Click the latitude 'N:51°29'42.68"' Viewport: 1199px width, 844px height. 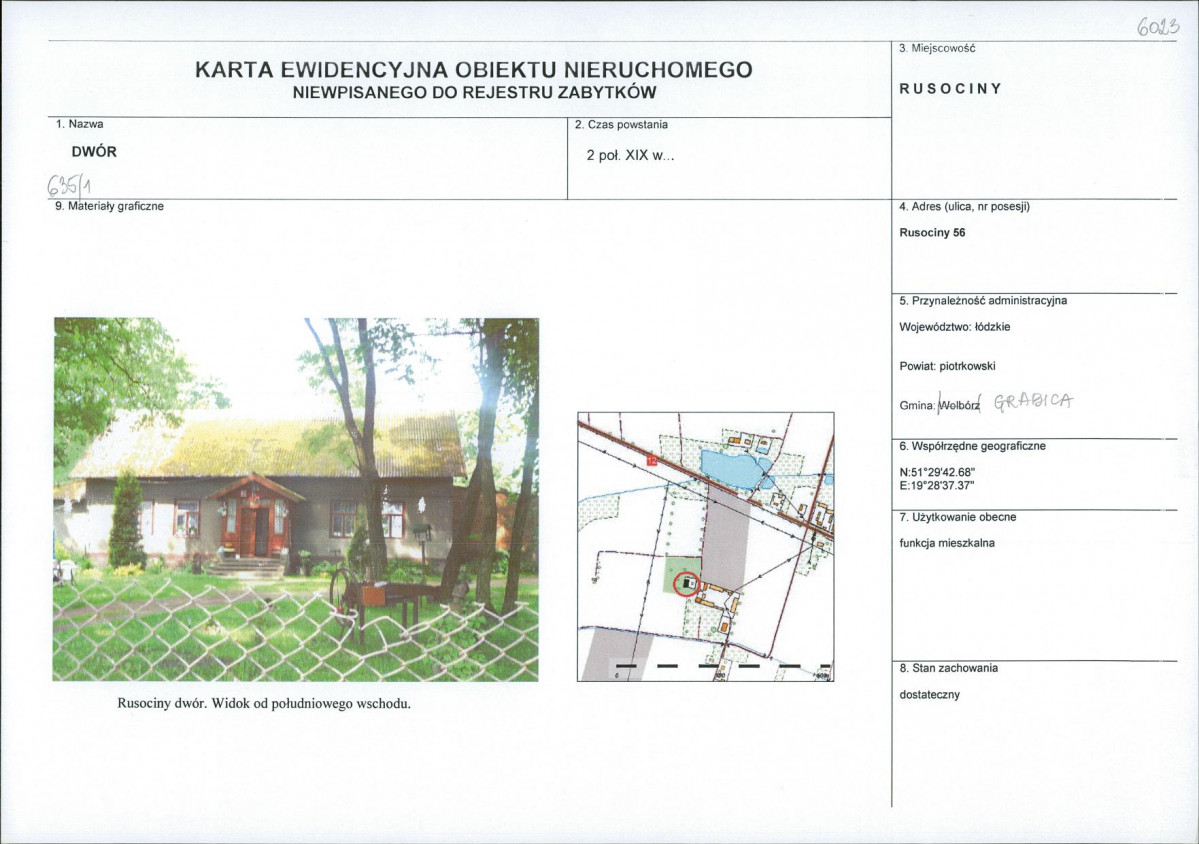937,473
